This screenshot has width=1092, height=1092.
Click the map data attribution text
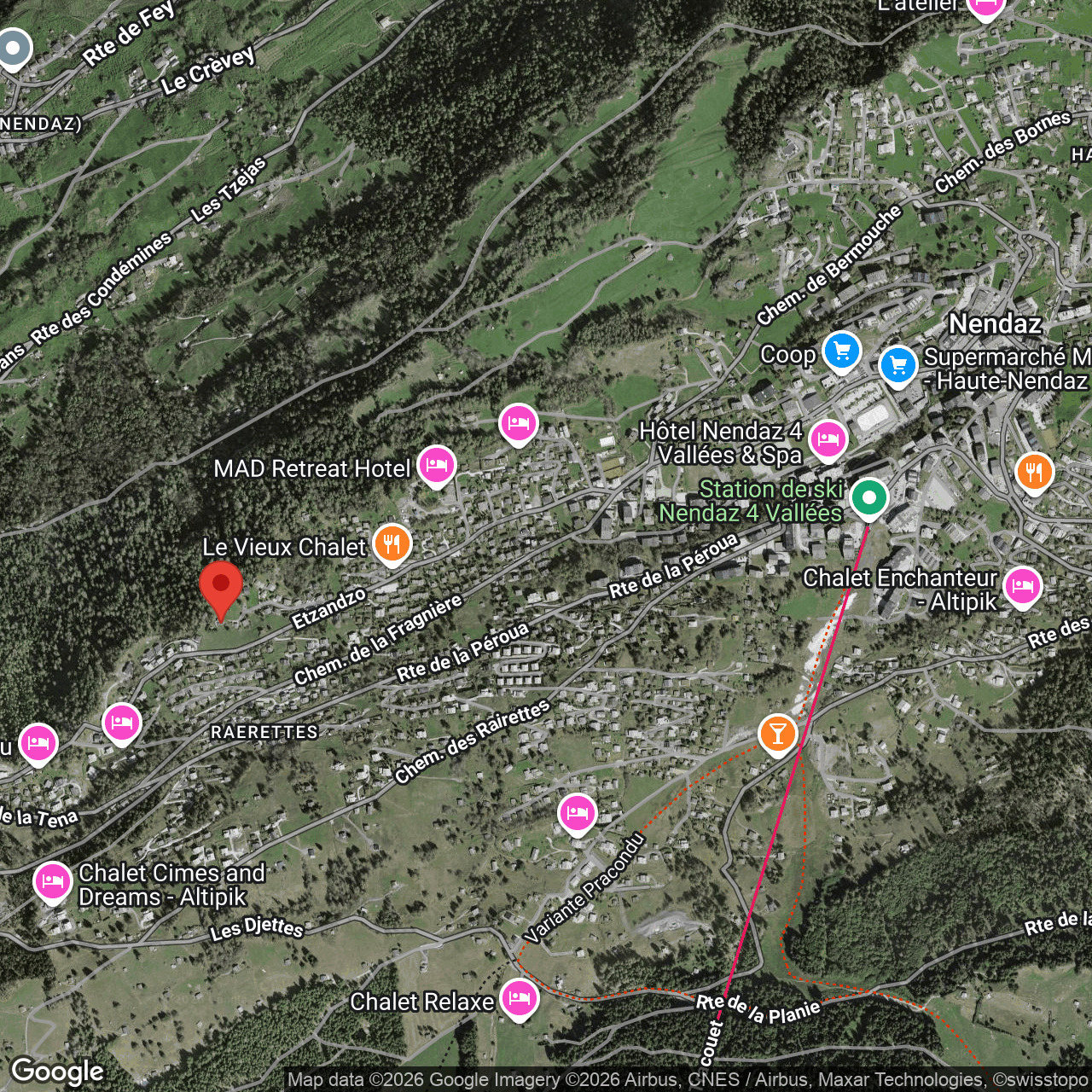(x=688, y=1080)
